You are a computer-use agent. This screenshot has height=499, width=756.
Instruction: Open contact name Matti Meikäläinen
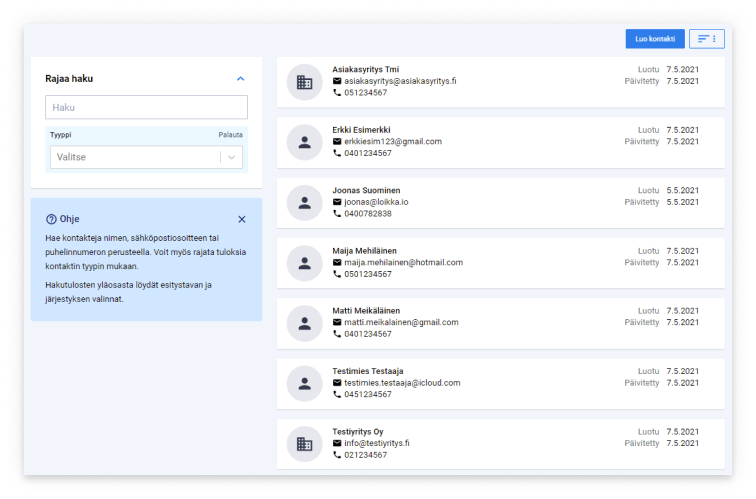pos(366,310)
